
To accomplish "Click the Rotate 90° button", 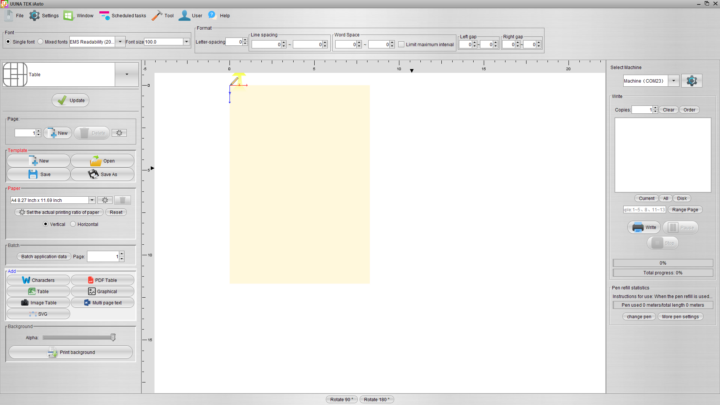I will [x=342, y=399].
